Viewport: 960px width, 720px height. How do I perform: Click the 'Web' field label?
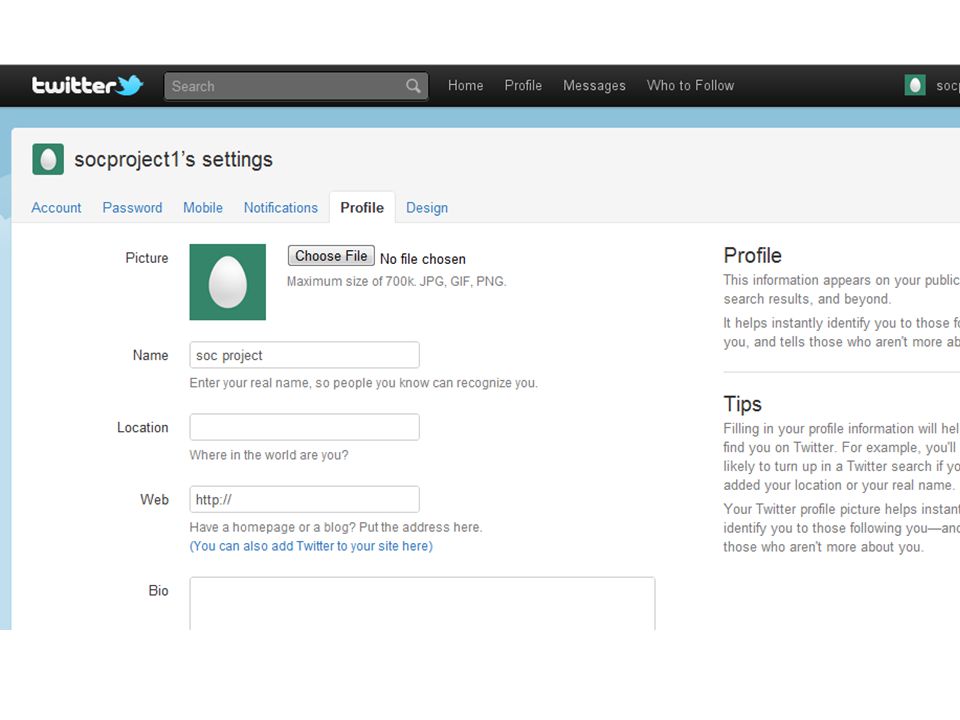pos(154,500)
